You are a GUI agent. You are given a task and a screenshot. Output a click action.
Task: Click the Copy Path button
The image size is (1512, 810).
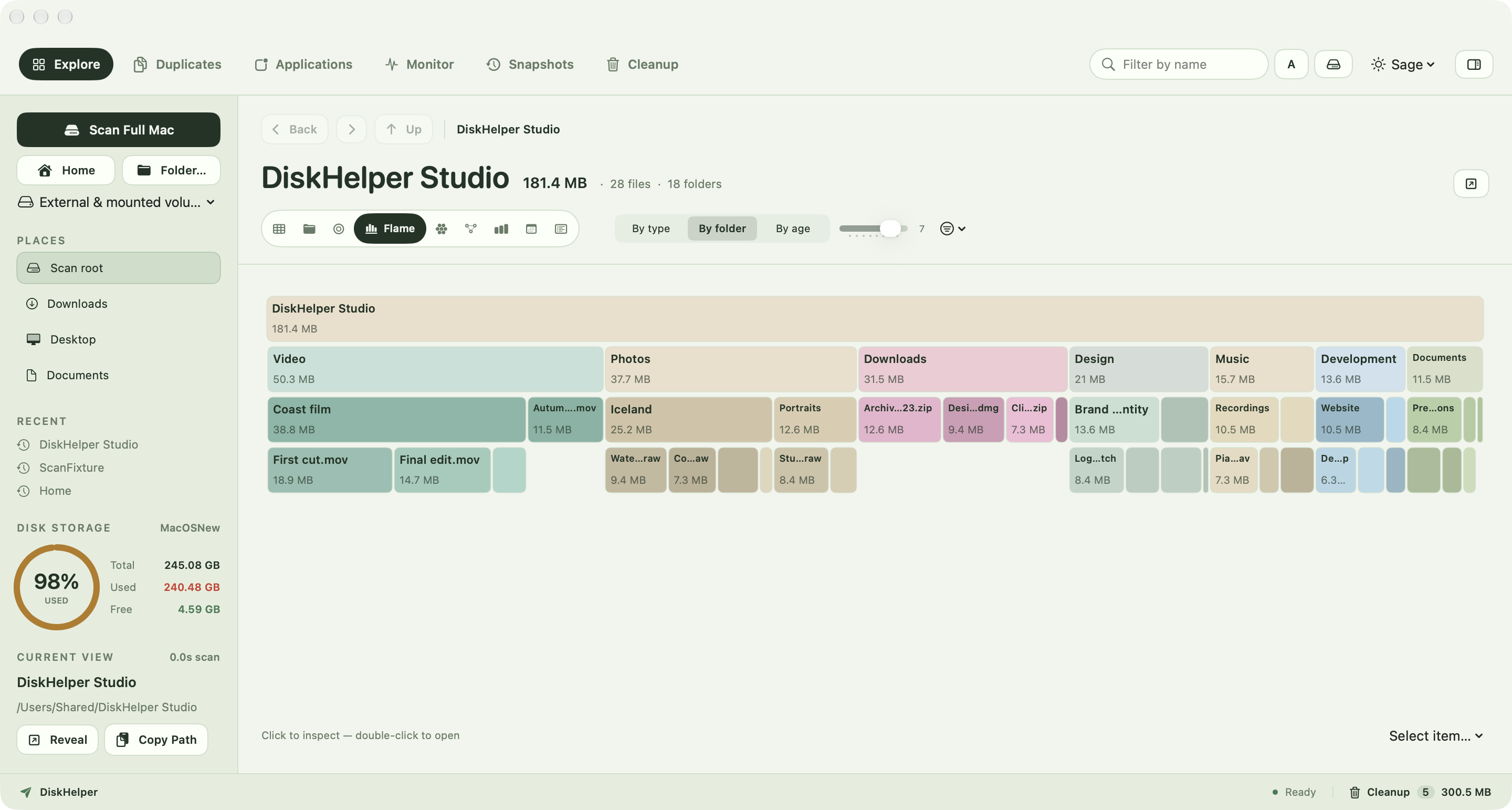156,740
